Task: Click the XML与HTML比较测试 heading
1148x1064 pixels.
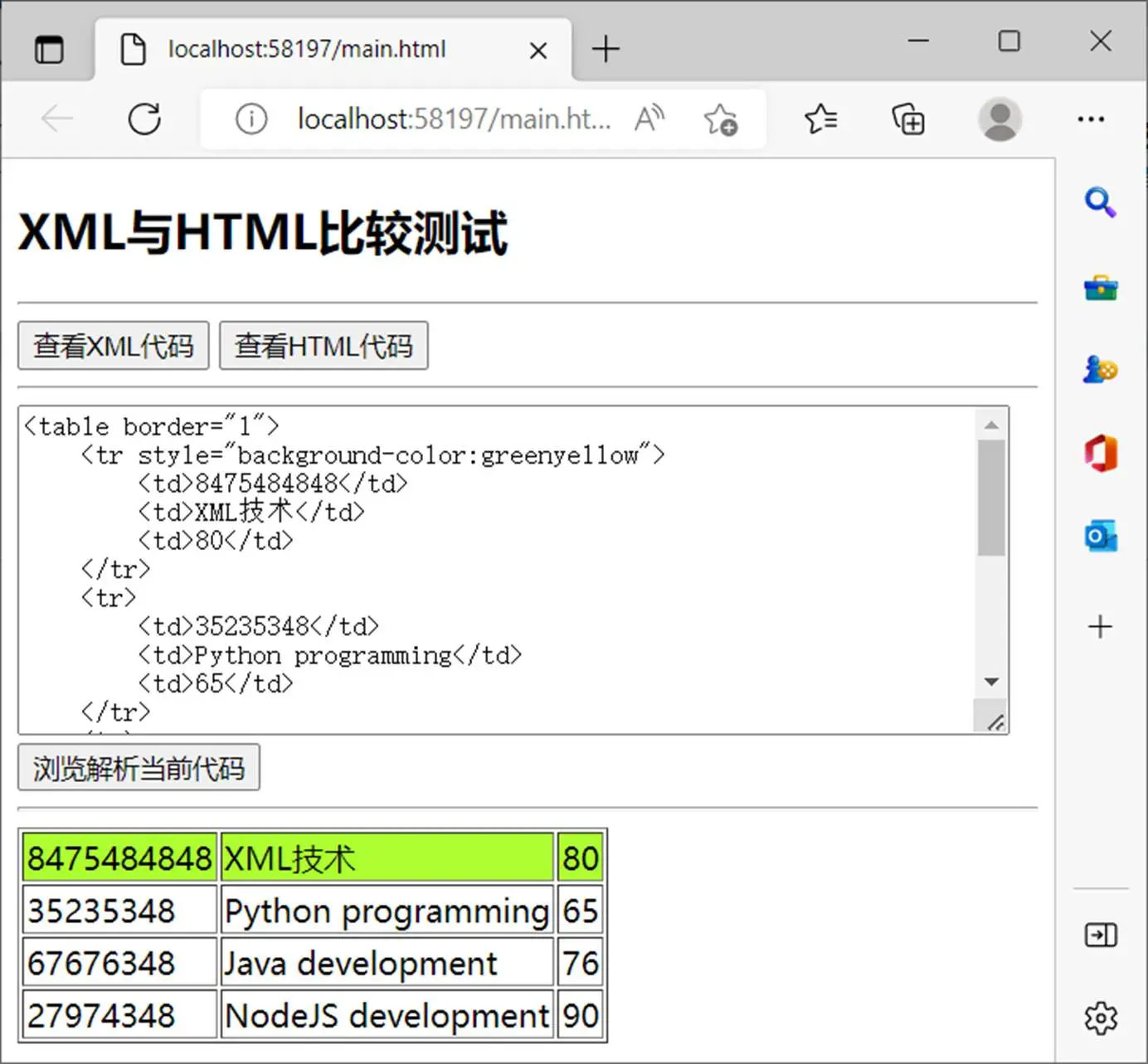Action: 263,232
